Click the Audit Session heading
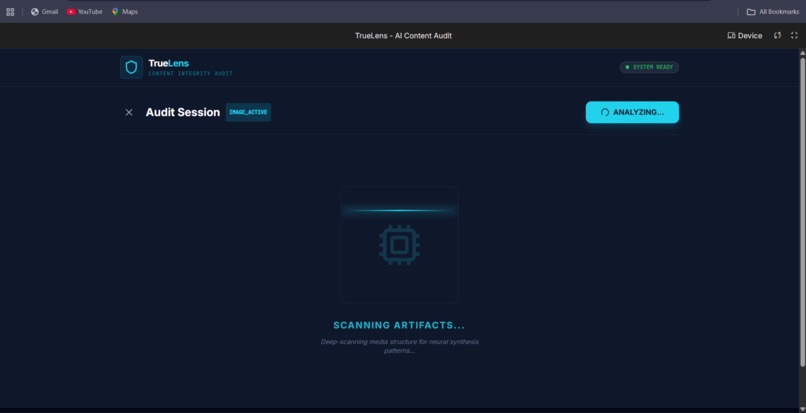The height and width of the screenshot is (413, 806). pos(182,112)
